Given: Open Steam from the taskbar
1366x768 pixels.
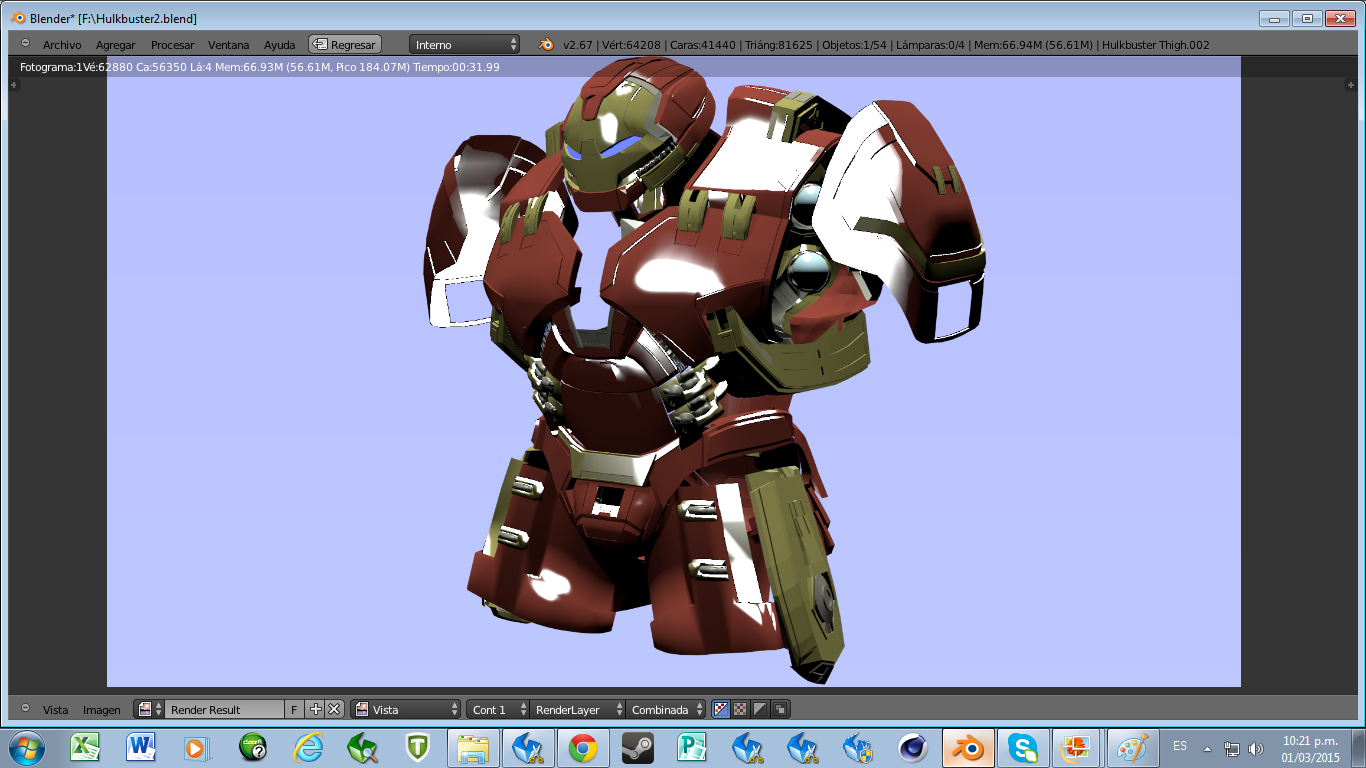Looking at the screenshot, I should (x=637, y=748).
